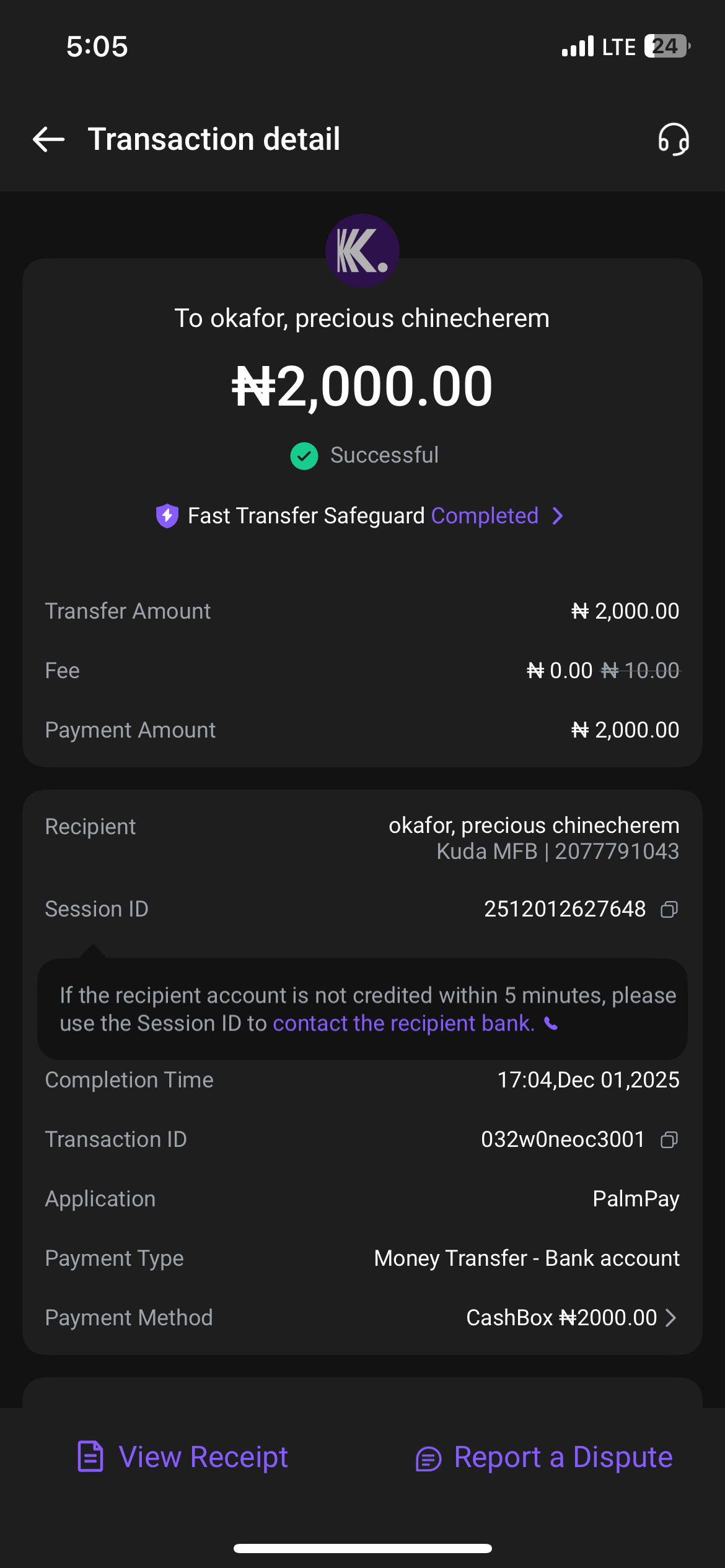Open customer support headset icon
The width and height of the screenshot is (725, 1568).
(674, 139)
